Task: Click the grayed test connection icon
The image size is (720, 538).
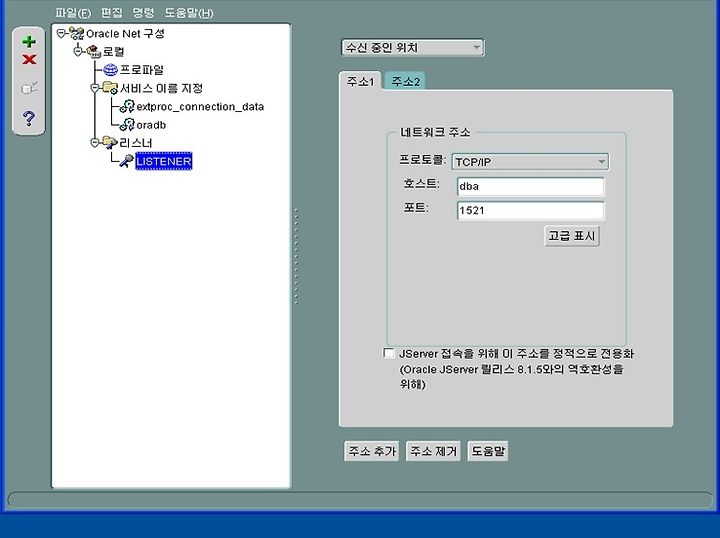Action: pos(29,87)
